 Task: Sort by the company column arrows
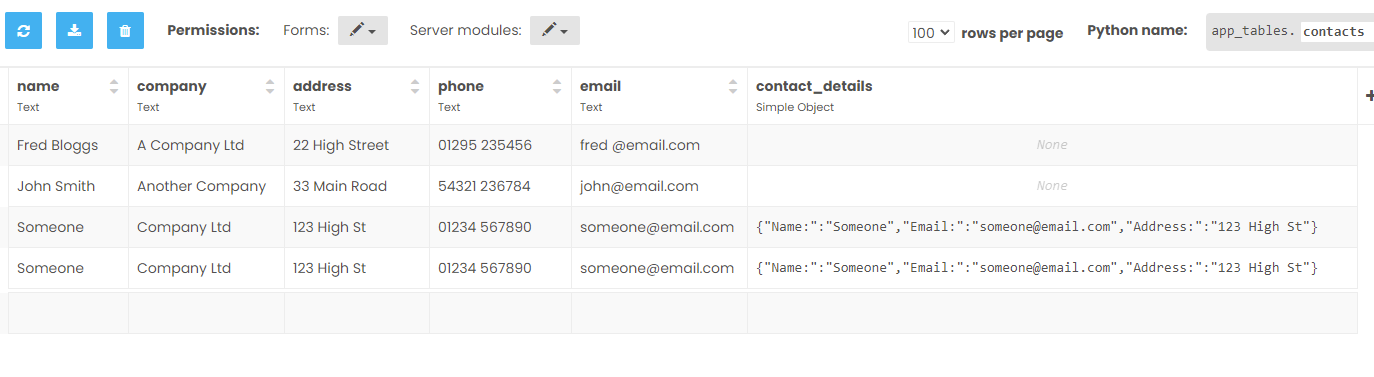pyautogui.click(x=270, y=87)
